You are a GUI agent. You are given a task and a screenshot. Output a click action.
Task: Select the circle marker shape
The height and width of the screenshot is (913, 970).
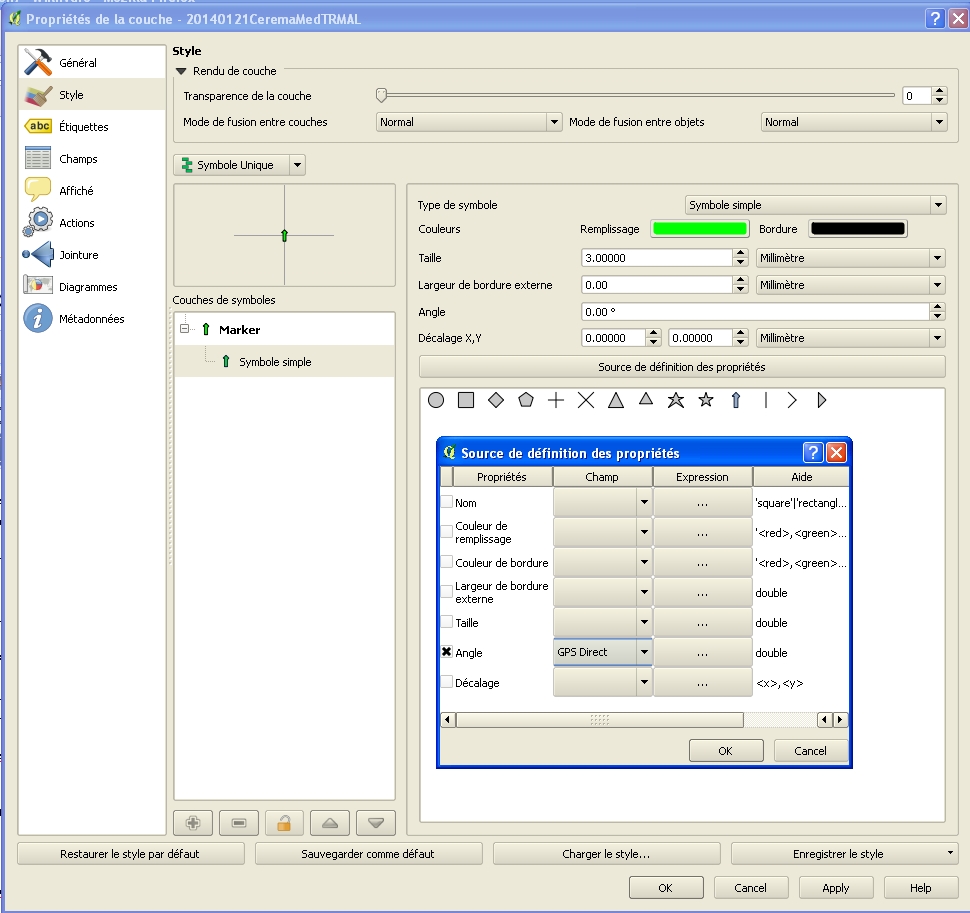(x=436, y=400)
